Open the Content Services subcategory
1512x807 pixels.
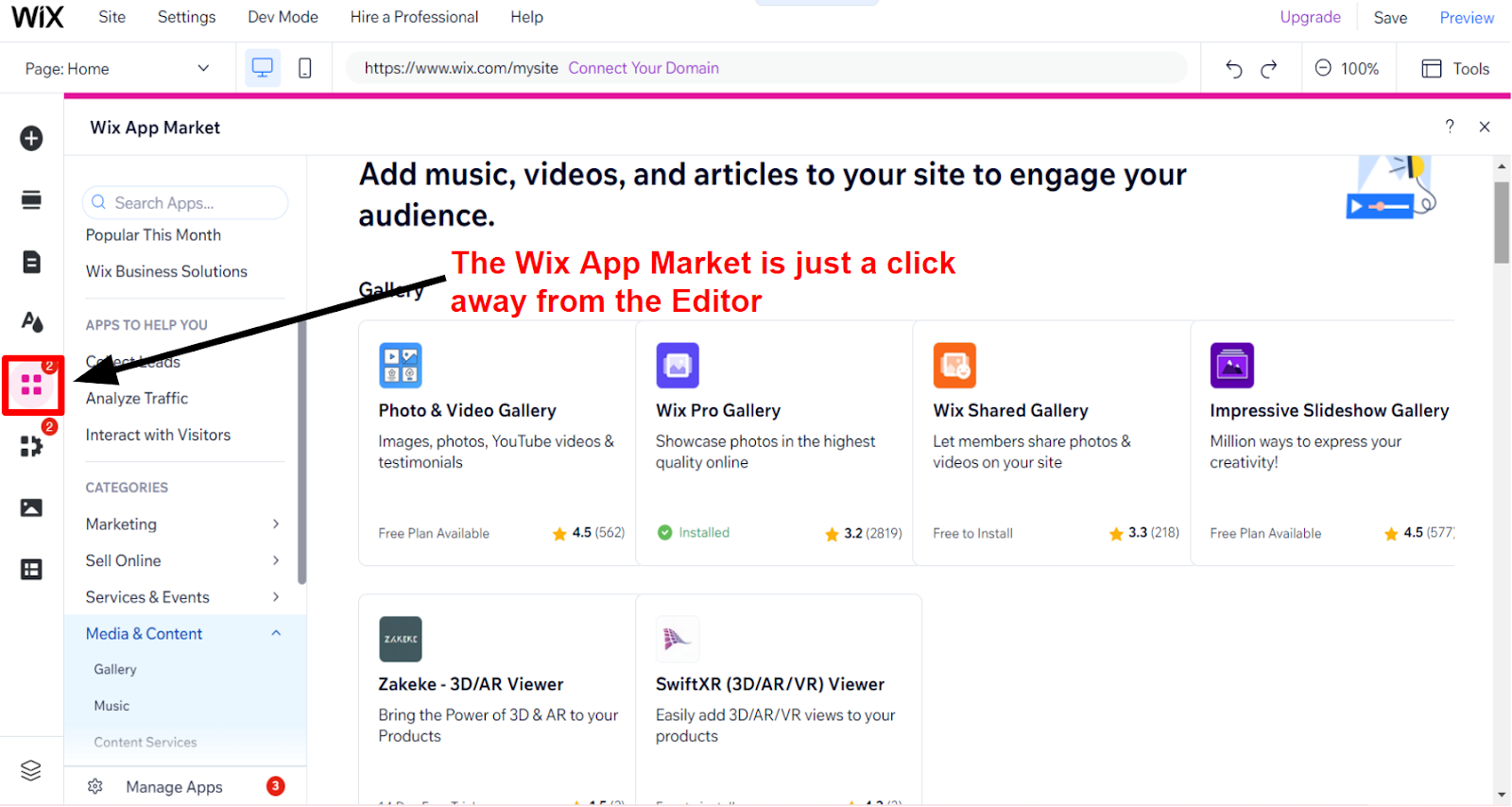pyautogui.click(x=146, y=743)
